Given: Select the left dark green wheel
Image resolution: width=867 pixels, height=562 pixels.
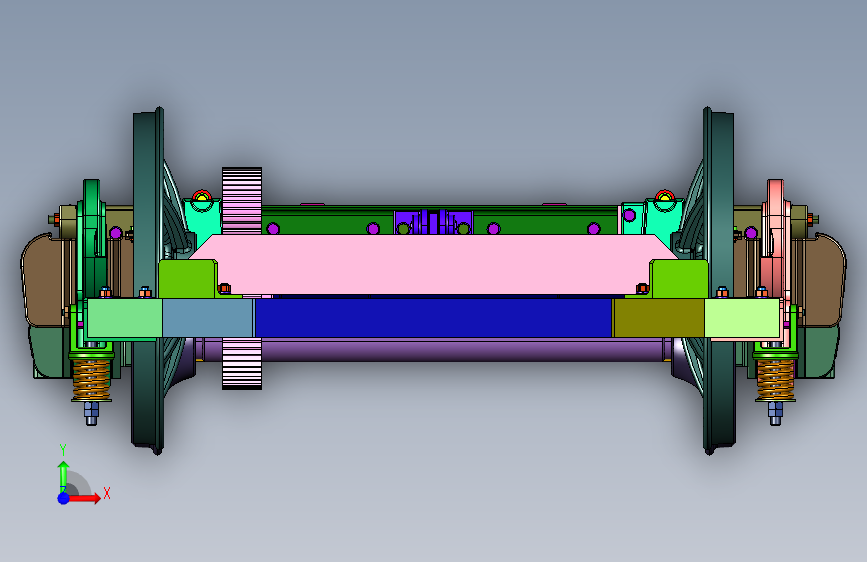Looking at the screenshot, I should tap(148, 280).
